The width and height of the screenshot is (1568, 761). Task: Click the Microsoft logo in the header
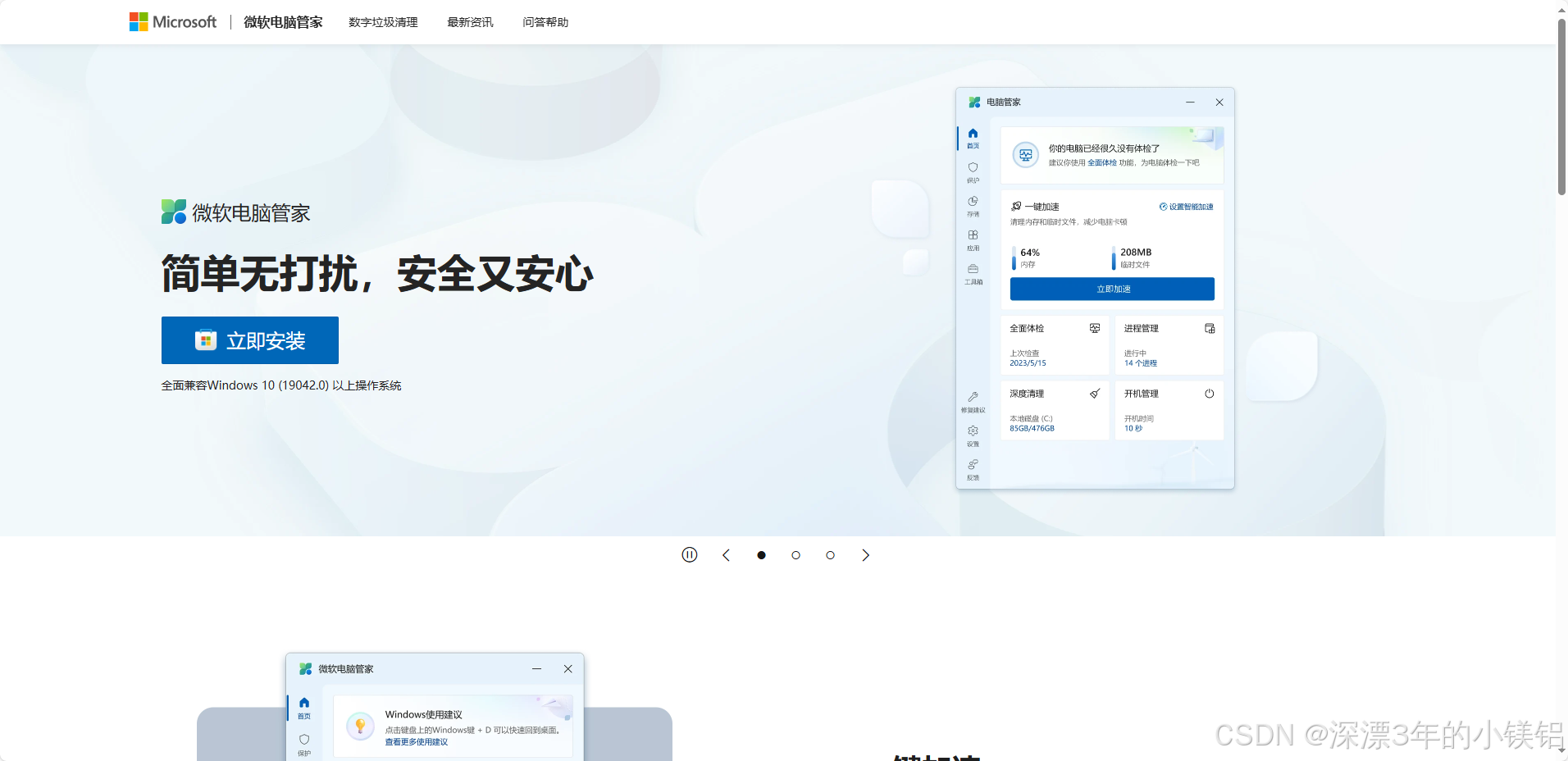click(x=173, y=22)
